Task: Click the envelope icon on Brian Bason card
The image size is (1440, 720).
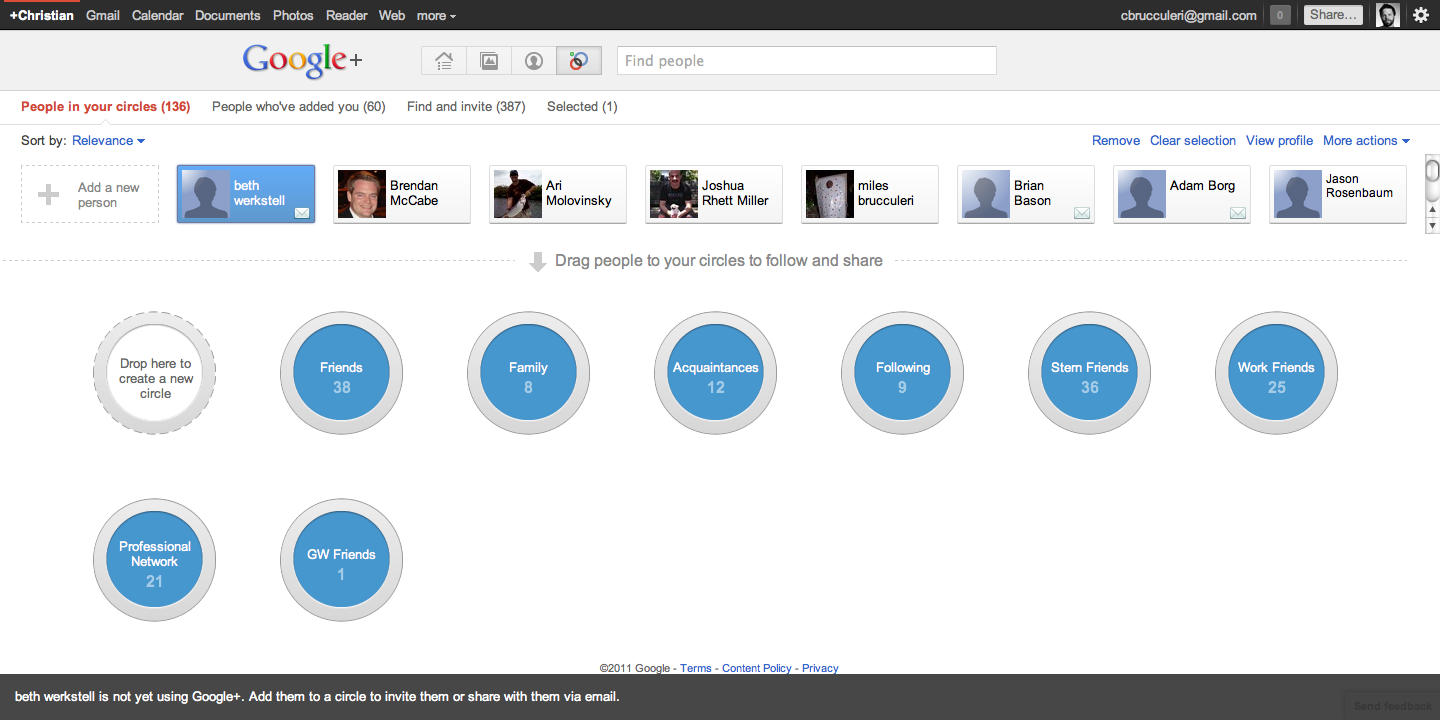Action: click(1081, 213)
